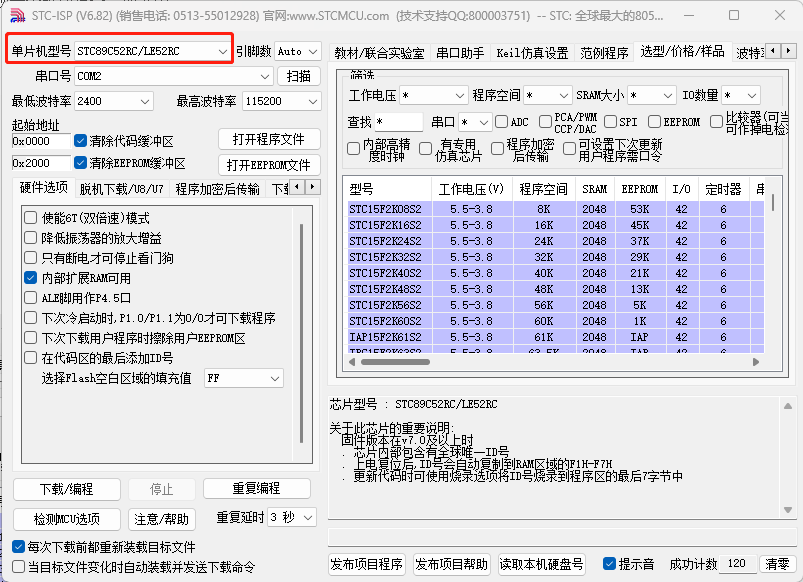The height and width of the screenshot is (582, 803).
Task: Click 打开EEPROM文件 button
Action: [269, 165]
